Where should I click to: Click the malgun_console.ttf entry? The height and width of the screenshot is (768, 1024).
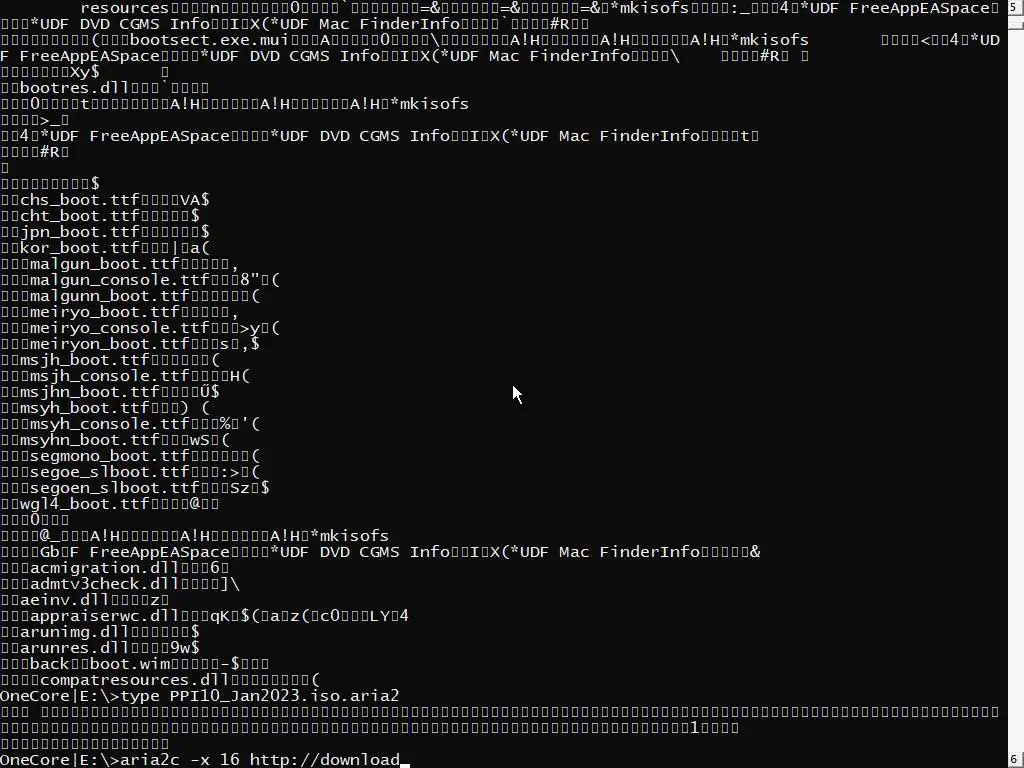pos(120,280)
